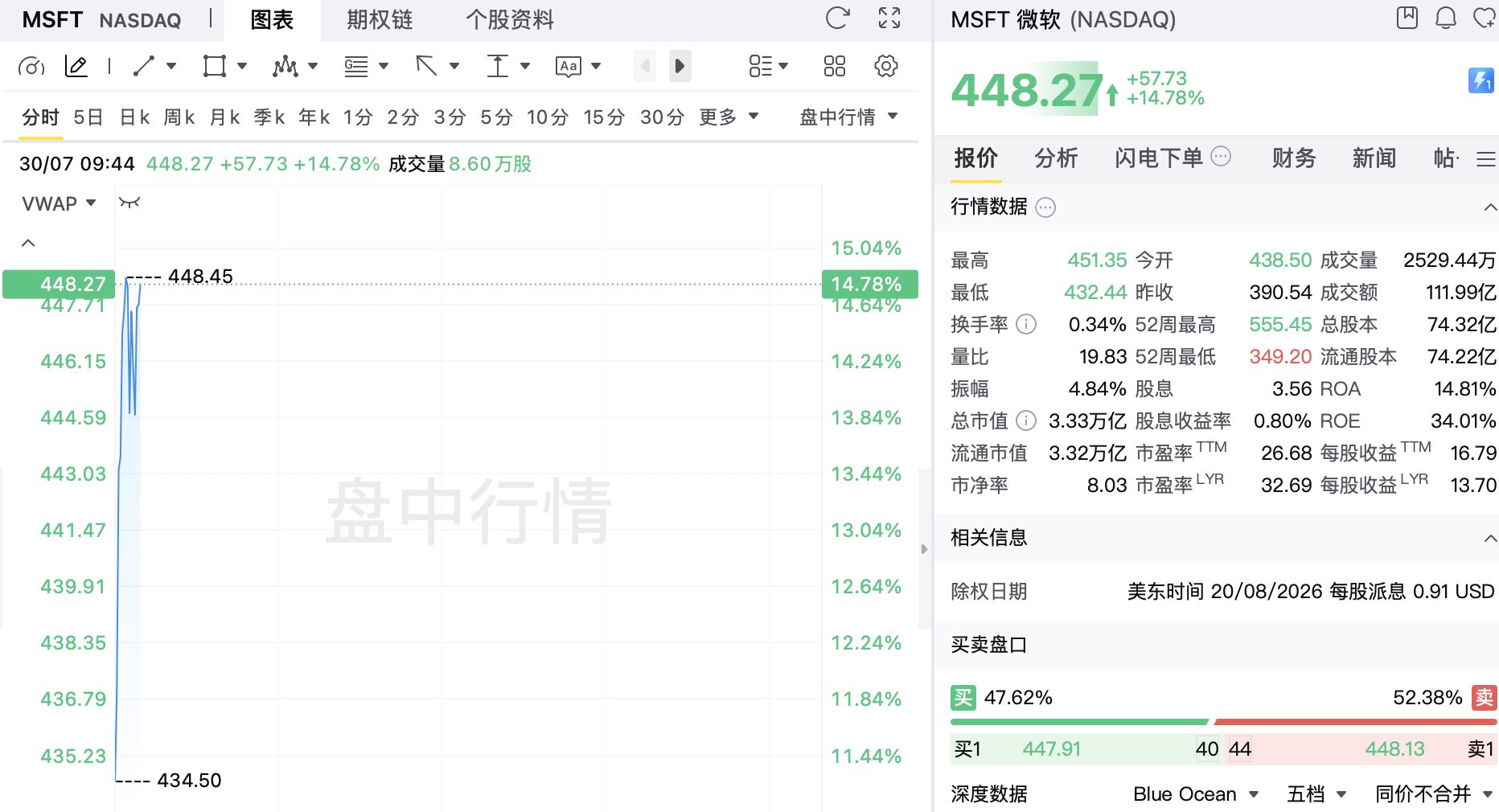Click the 买1 bid price 447.91
Screen dimensions: 1499x812
1052,749
